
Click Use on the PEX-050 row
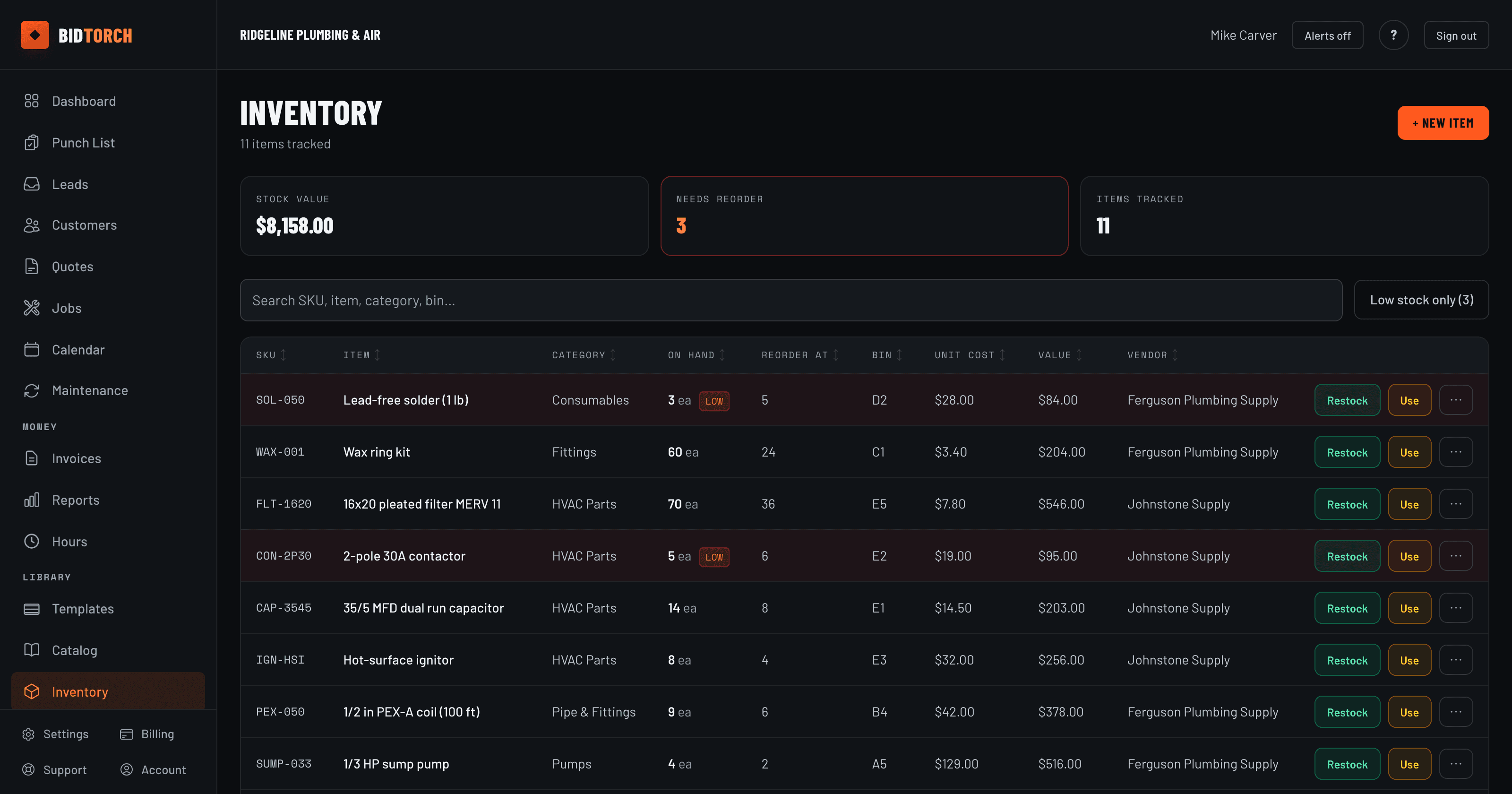(1409, 712)
